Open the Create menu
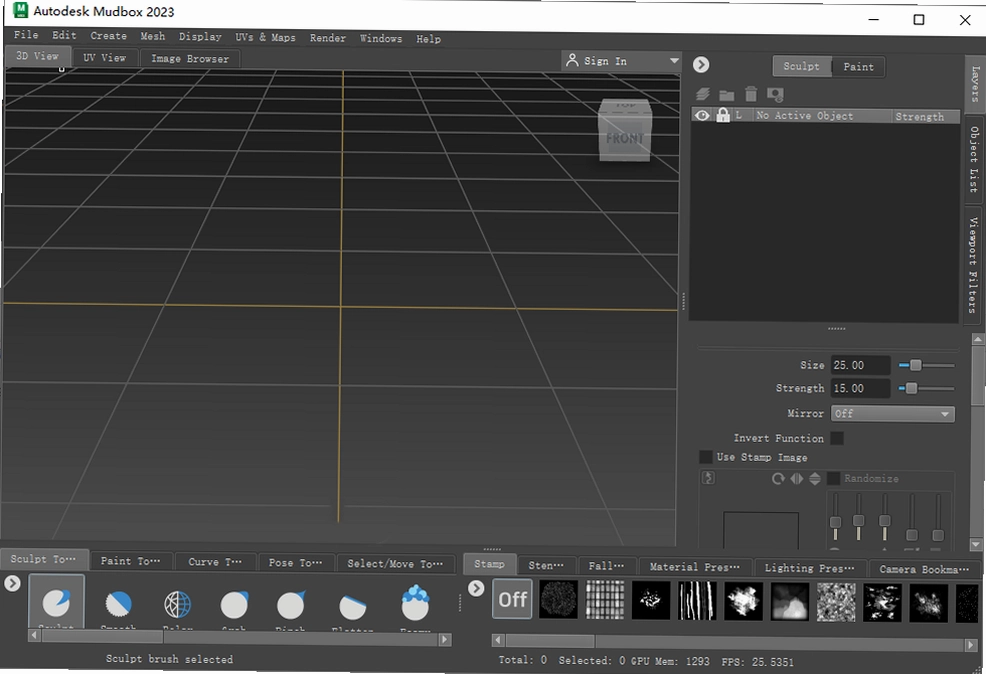The height and width of the screenshot is (674, 986). tap(108, 36)
